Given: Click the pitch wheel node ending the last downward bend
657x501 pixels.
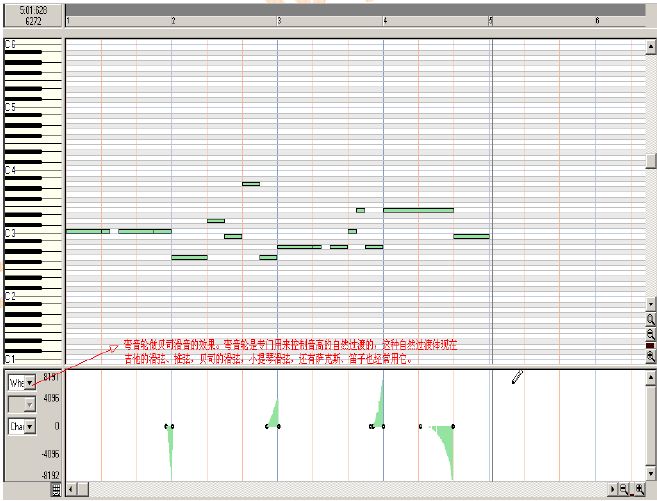Looking at the screenshot, I should (453, 426).
